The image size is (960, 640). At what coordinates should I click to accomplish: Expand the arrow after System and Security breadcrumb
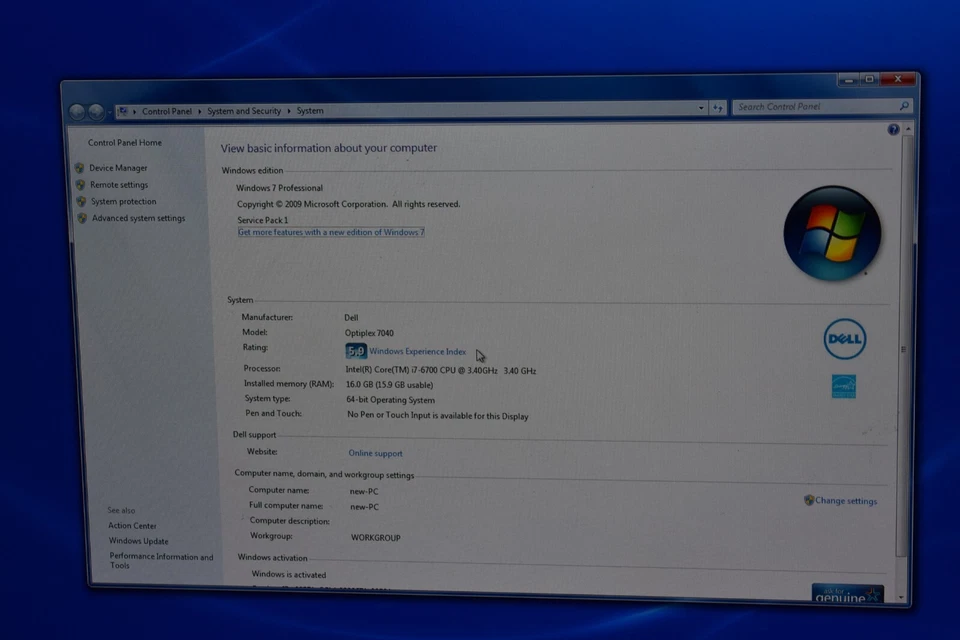[x=289, y=111]
